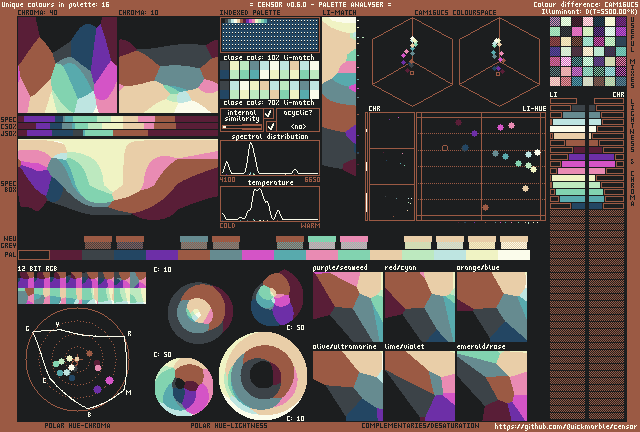Open the red/cyan complementary map
The height and width of the screenshot is (432, 640).
point(420,307)
